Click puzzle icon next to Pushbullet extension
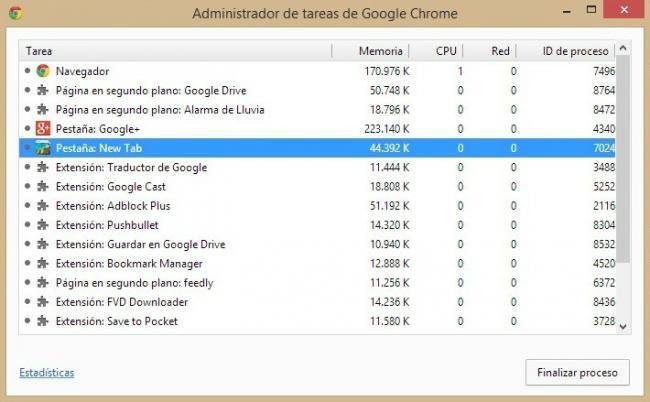650x402 pixels. pyautogui.click(x=43, y=225)
